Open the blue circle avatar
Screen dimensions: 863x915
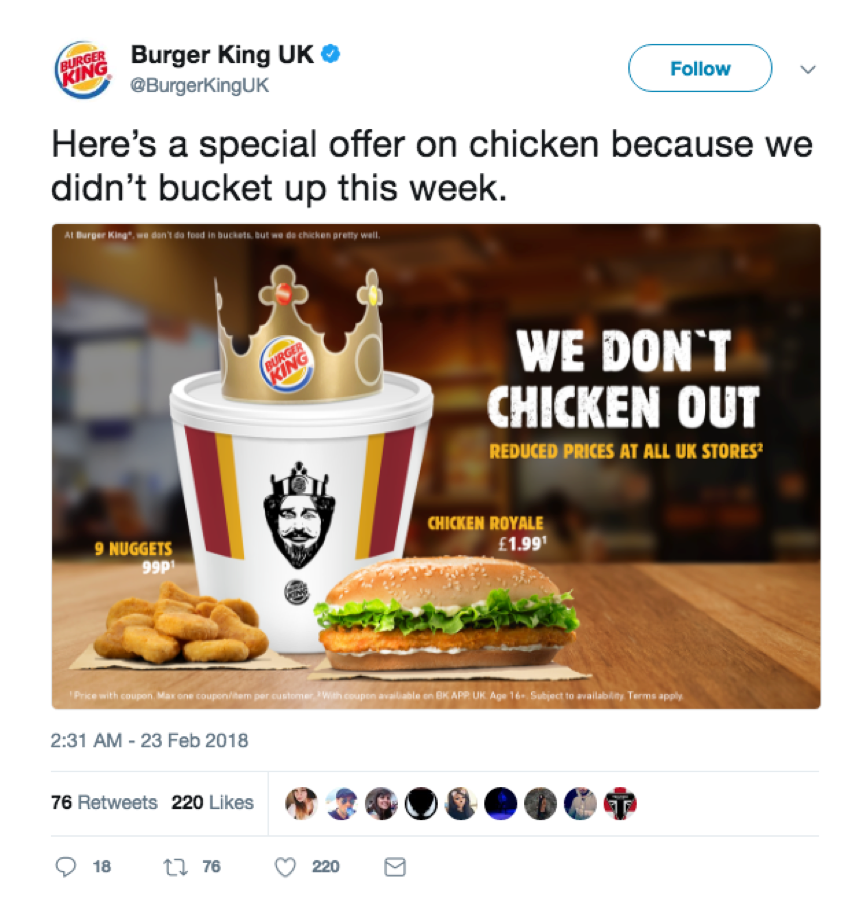coord(500,804)
